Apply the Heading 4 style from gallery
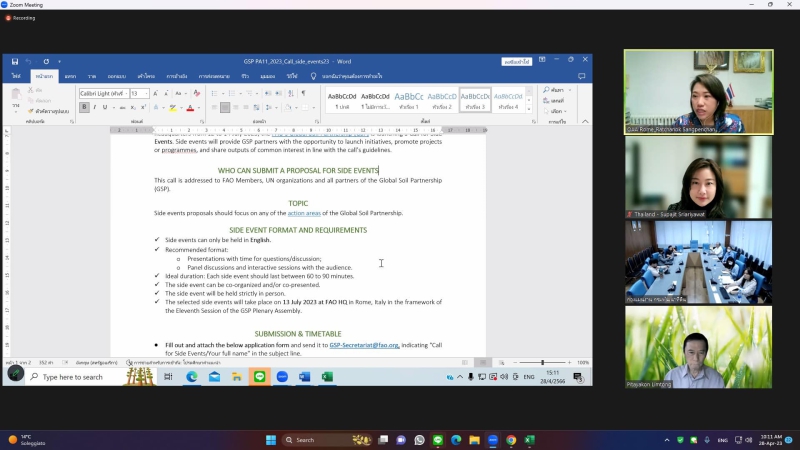Screen dimensions: 800x450 point(508,101)
